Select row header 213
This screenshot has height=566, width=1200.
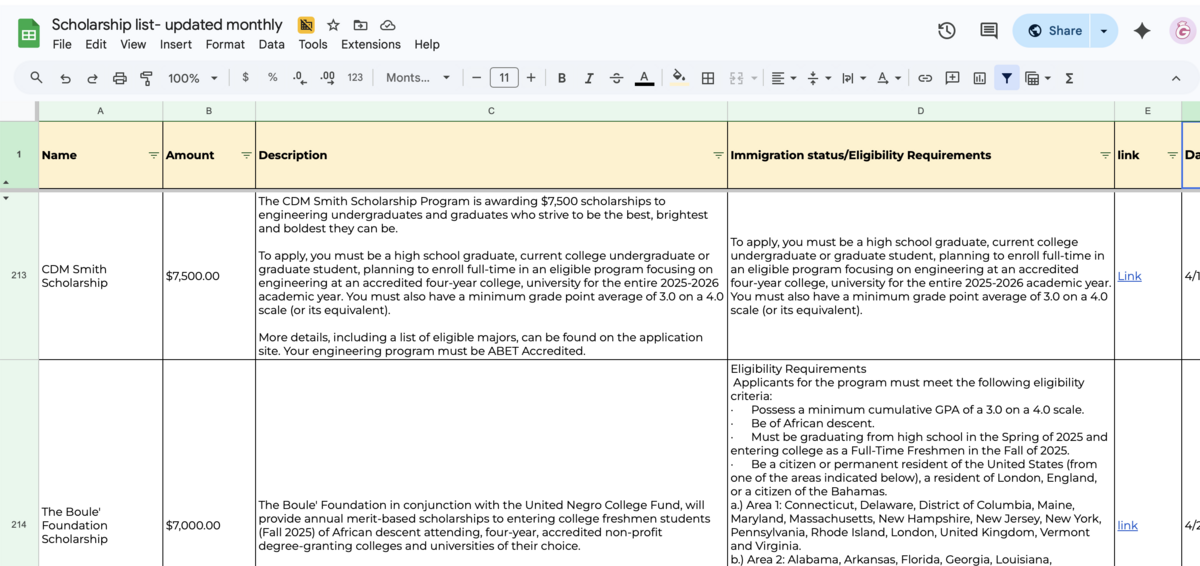19,275
